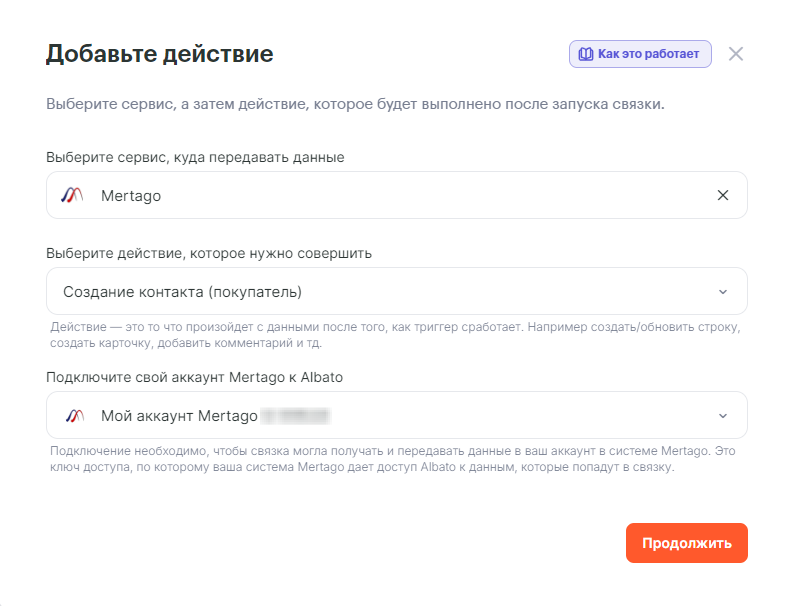Click the Mertago logo in the service field
The width and height of the screenshot is (789, 606).
pos(73,195)
